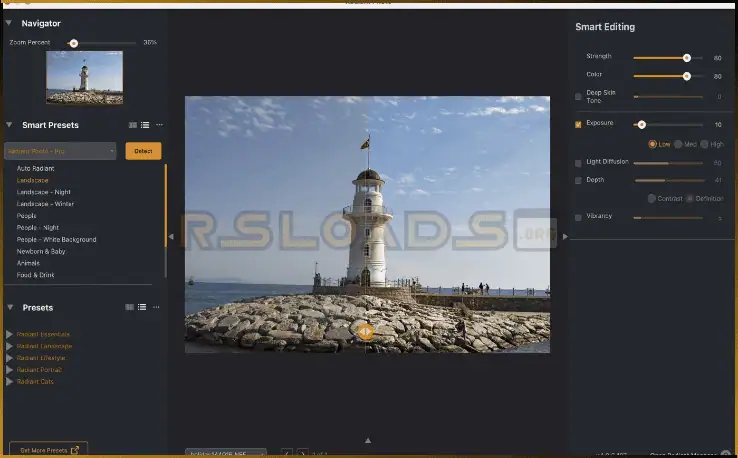Image resolution: width=738 pixels, height=458 pixels.
Task: Enable Light Diffusion checkbox
Action: (578, 163)
